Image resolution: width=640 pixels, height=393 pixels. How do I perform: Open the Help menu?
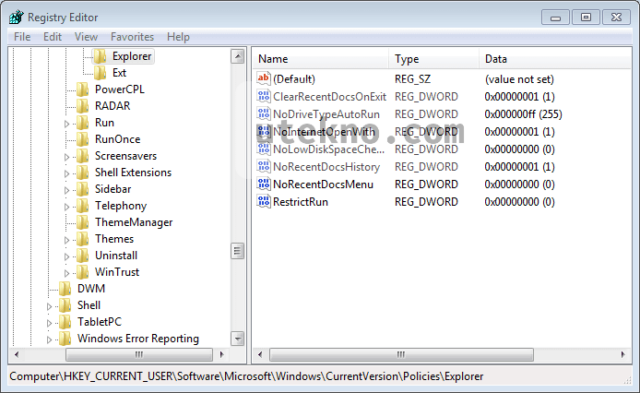click(178, 37)
